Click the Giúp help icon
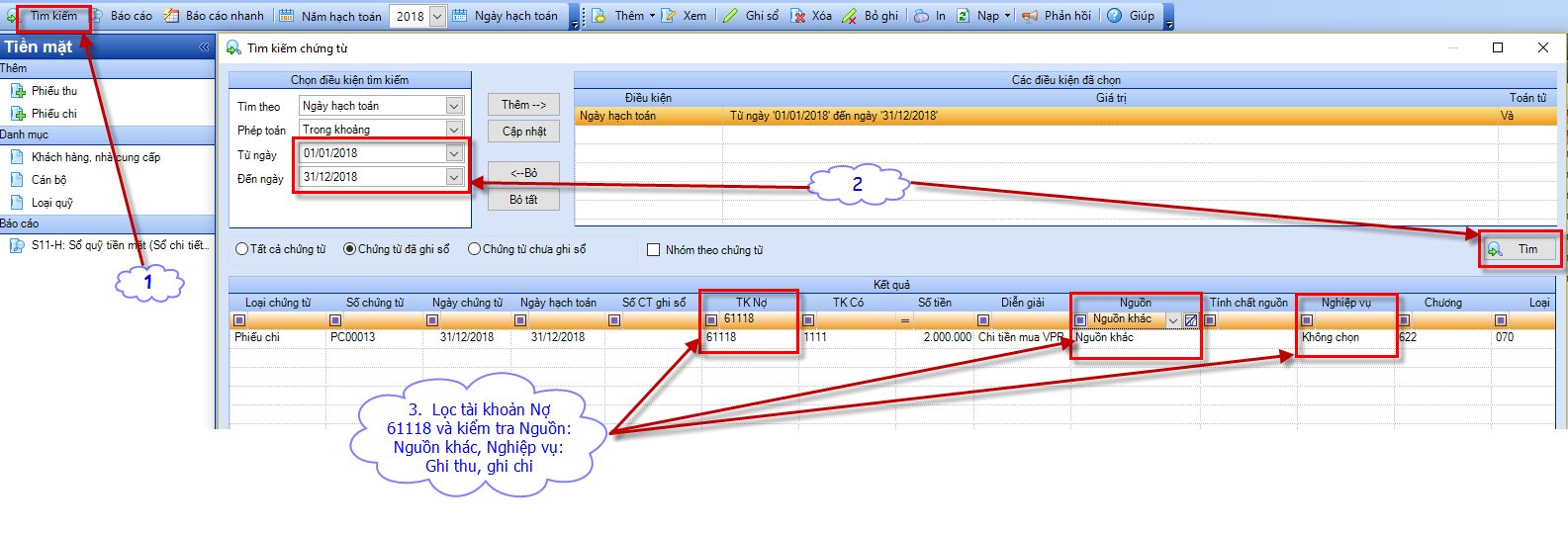 coord(1114,16)
